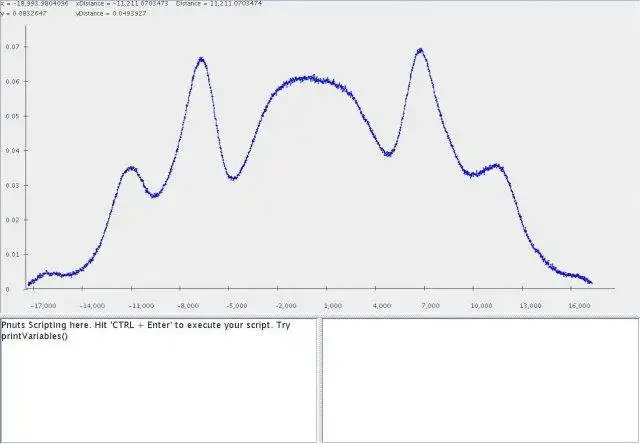Click the 0.02 y-axis label
Screen dimensions: 640x444
[x=12, y=220]
